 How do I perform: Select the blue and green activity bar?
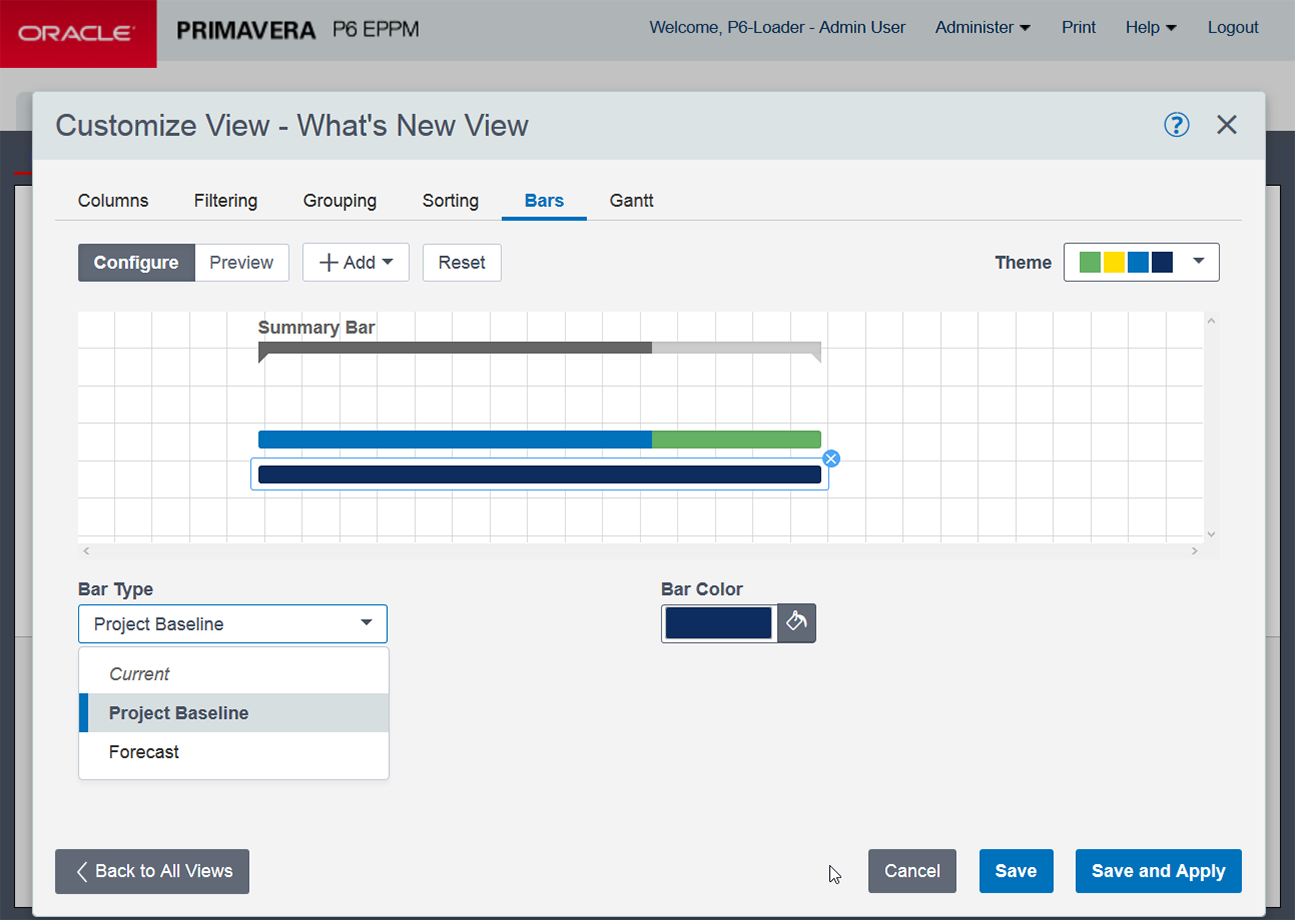point(539,440)
